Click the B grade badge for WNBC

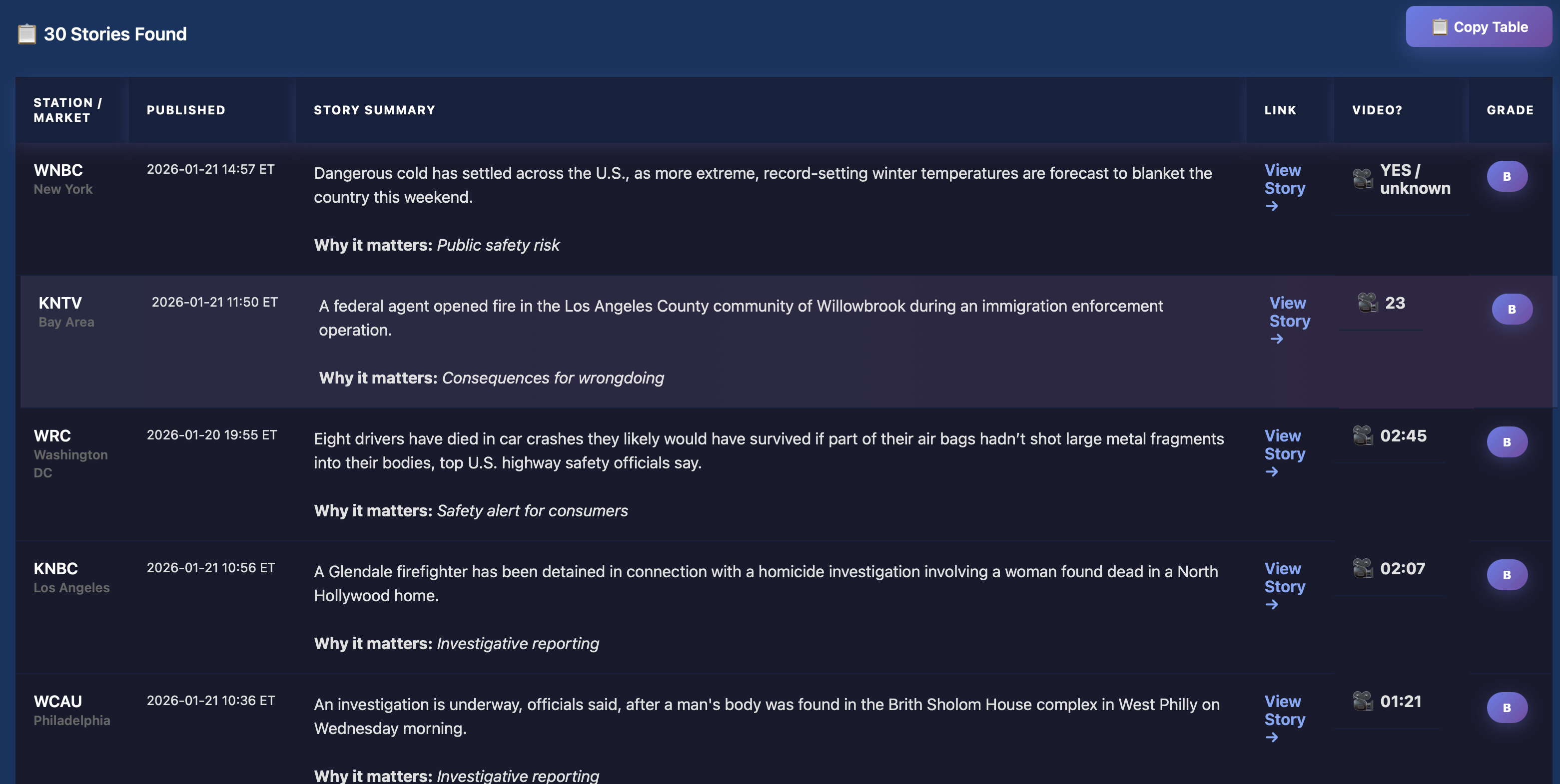(x=1507, y=177)
